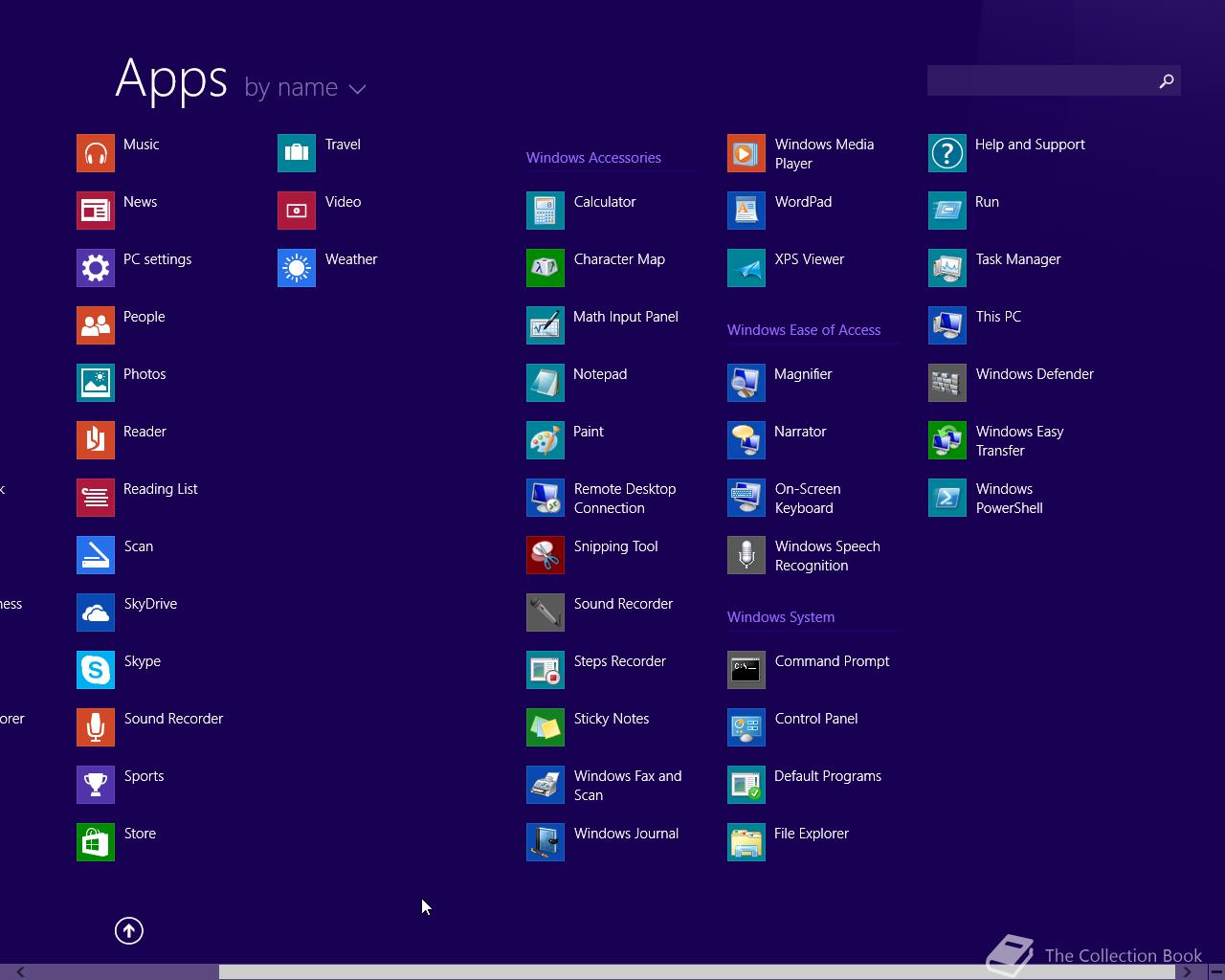The width and height of the screenshot is (1225, 980).
Task: Open the Windows Journal icon
Action: click(546, 842)
